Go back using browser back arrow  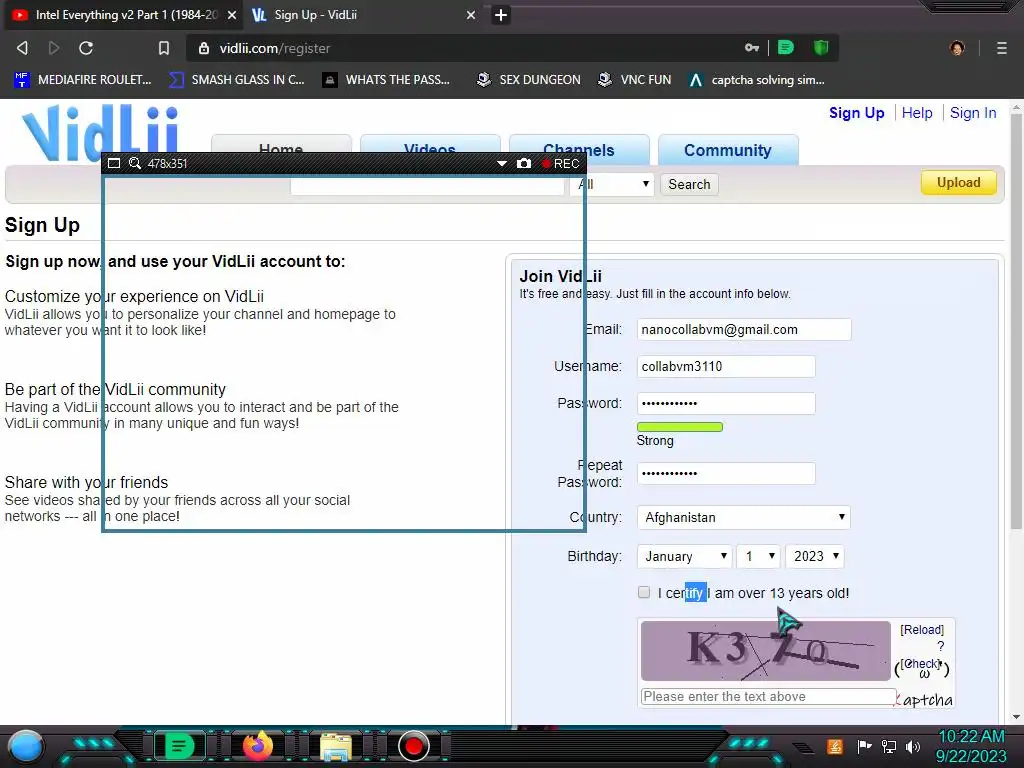22,48
